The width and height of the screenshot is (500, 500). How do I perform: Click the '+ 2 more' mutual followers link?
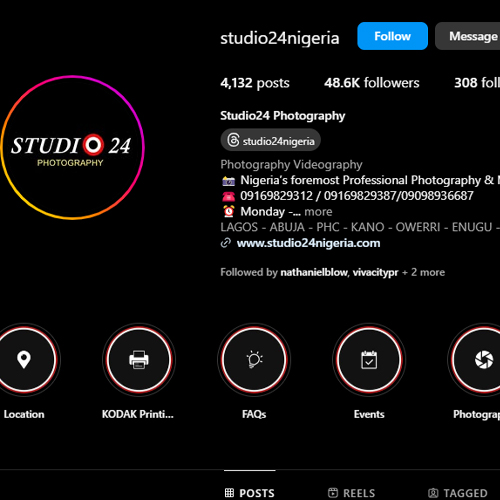(x=423, y=272)
